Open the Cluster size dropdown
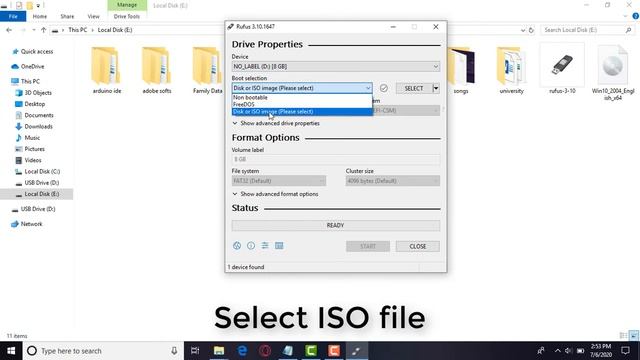 (x=393, y=180)
